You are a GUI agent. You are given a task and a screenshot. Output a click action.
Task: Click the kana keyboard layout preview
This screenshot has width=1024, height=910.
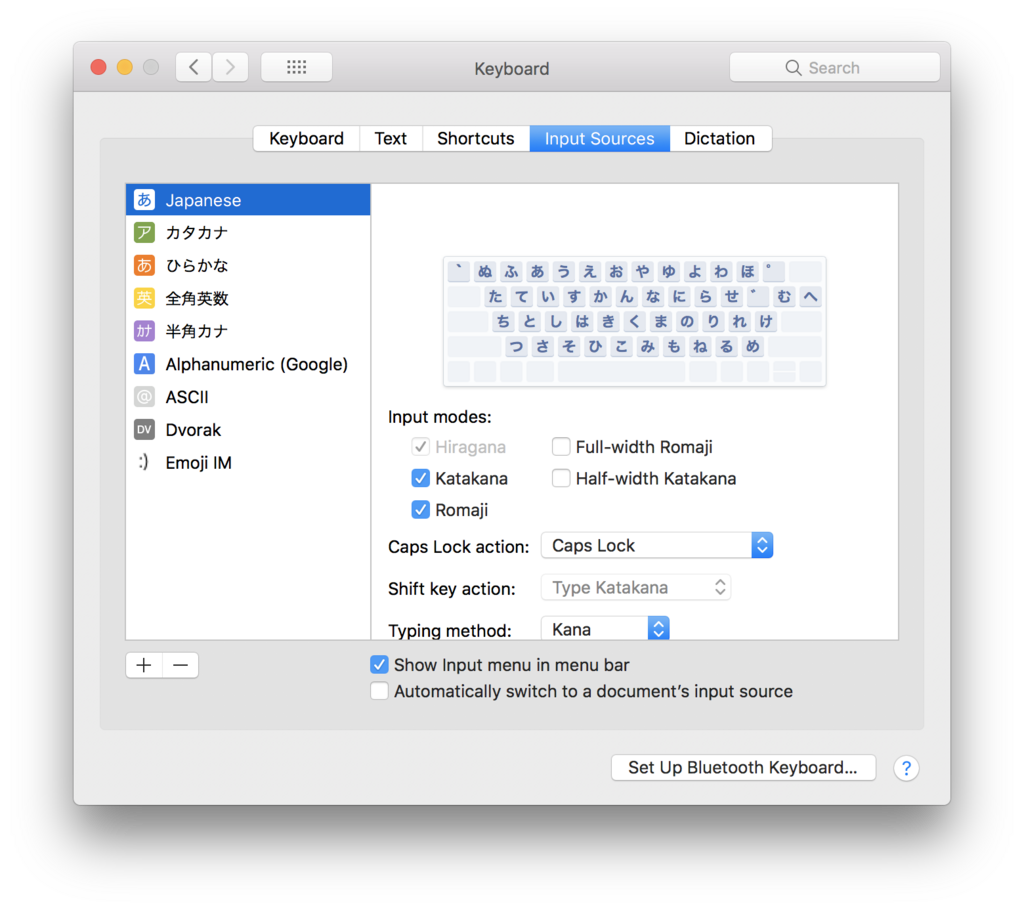(x=634, y=321)
